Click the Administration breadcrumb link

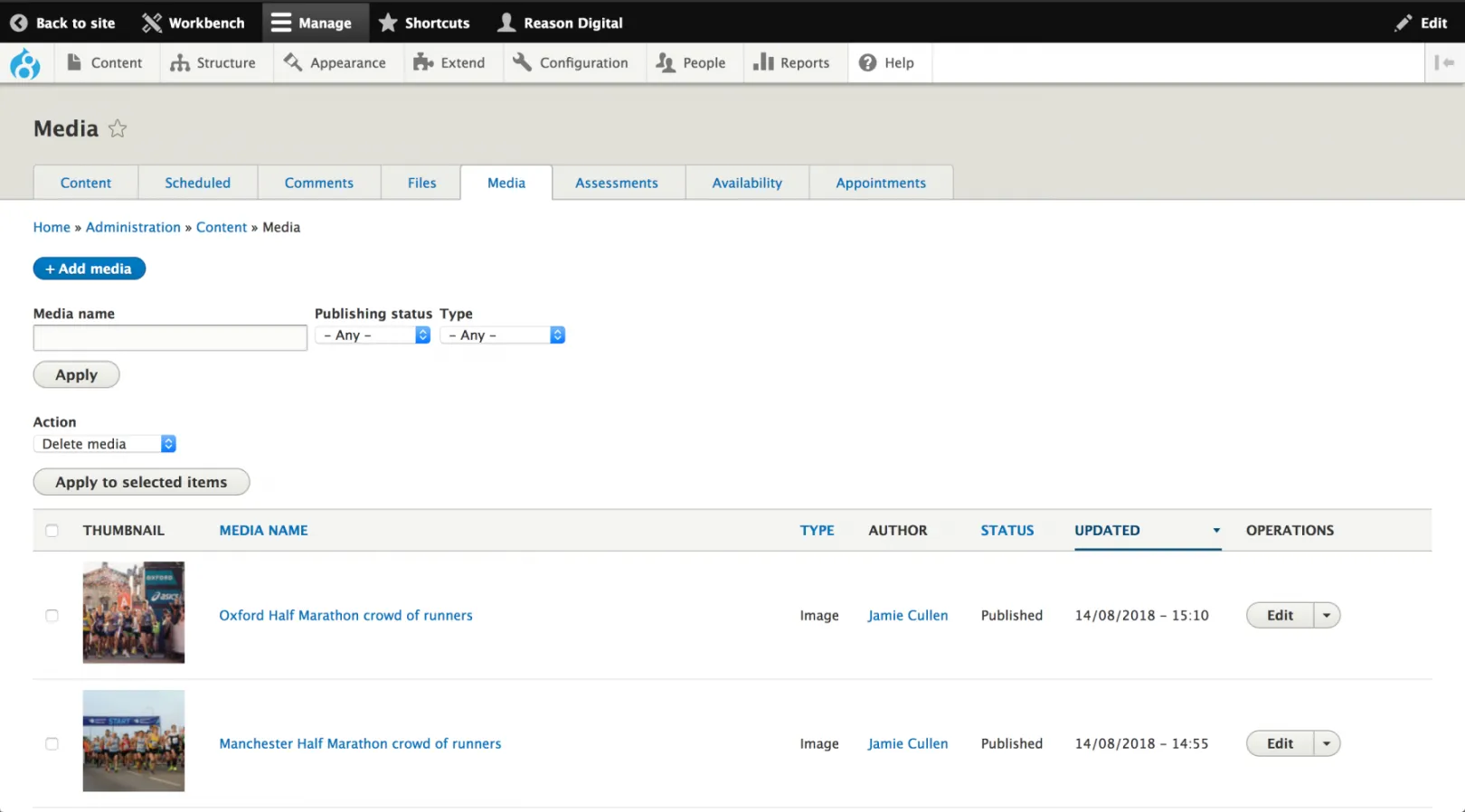133,227
